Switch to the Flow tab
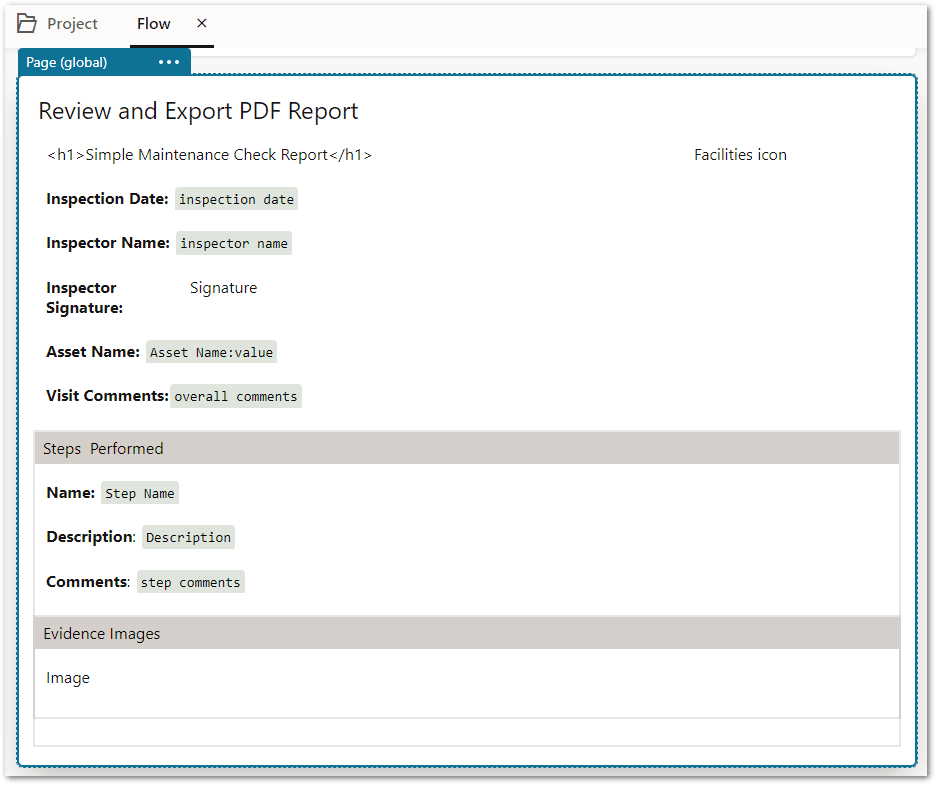The height and width of the screenshot is (785, 936). coord(153,24)
